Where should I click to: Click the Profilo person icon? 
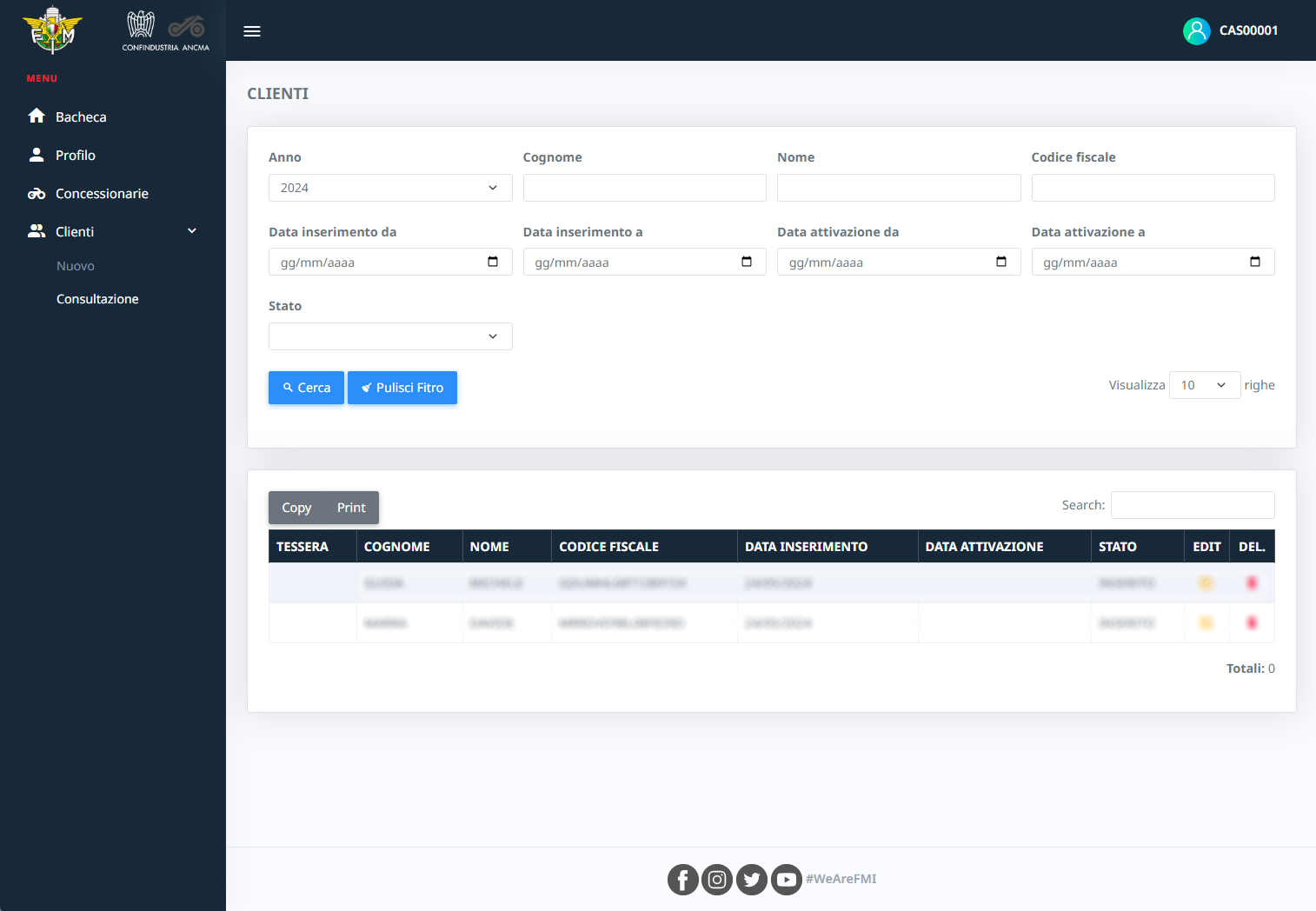(37, 155)
